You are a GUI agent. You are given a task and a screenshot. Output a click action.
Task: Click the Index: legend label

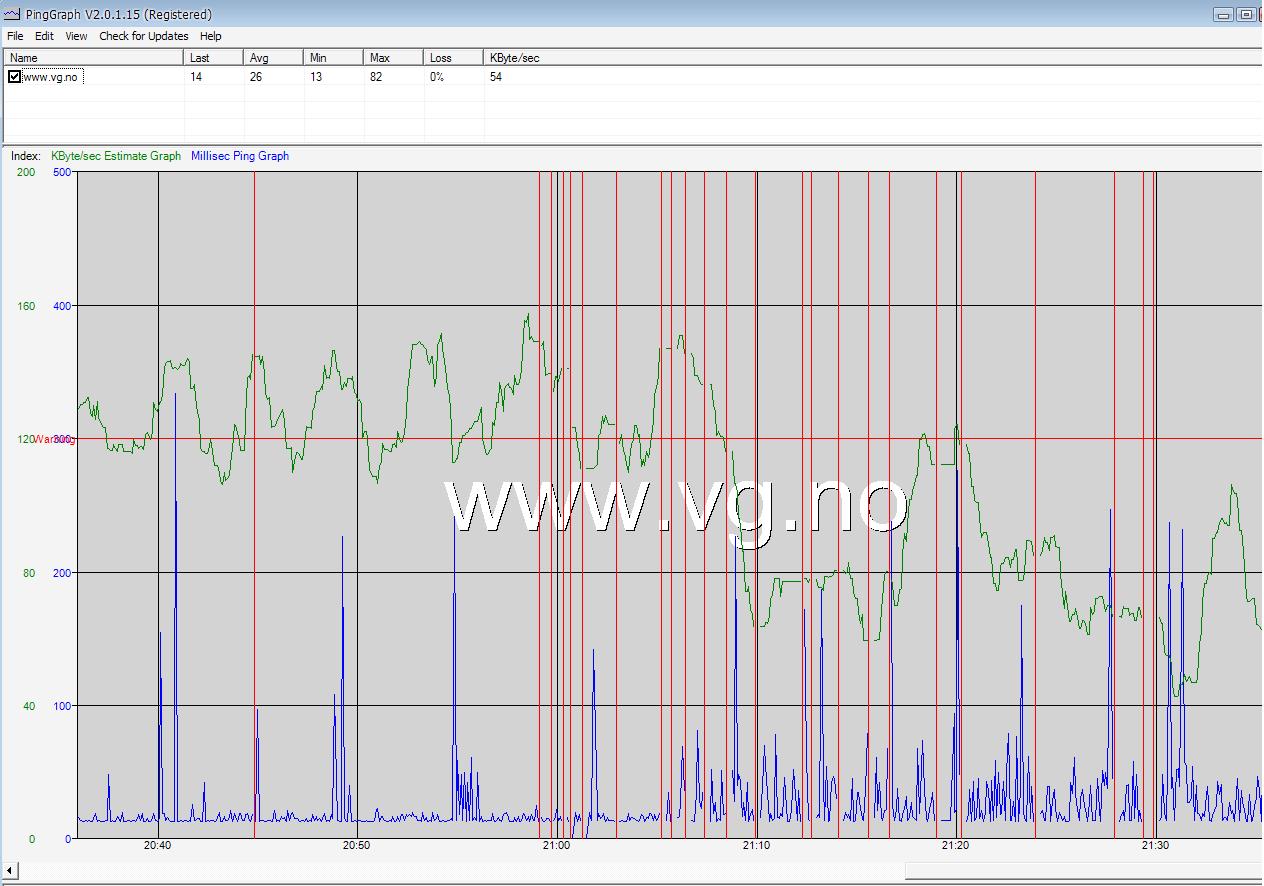pyautogui.click(x=25, y=156)
